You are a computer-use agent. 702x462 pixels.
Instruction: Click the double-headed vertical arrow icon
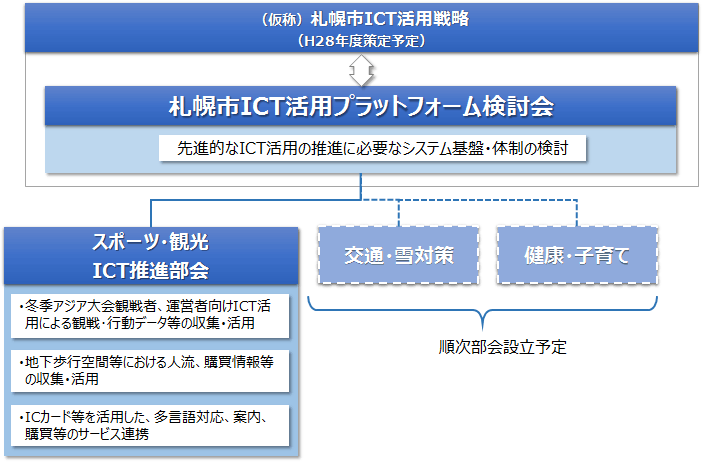click(x=362, y=70)
